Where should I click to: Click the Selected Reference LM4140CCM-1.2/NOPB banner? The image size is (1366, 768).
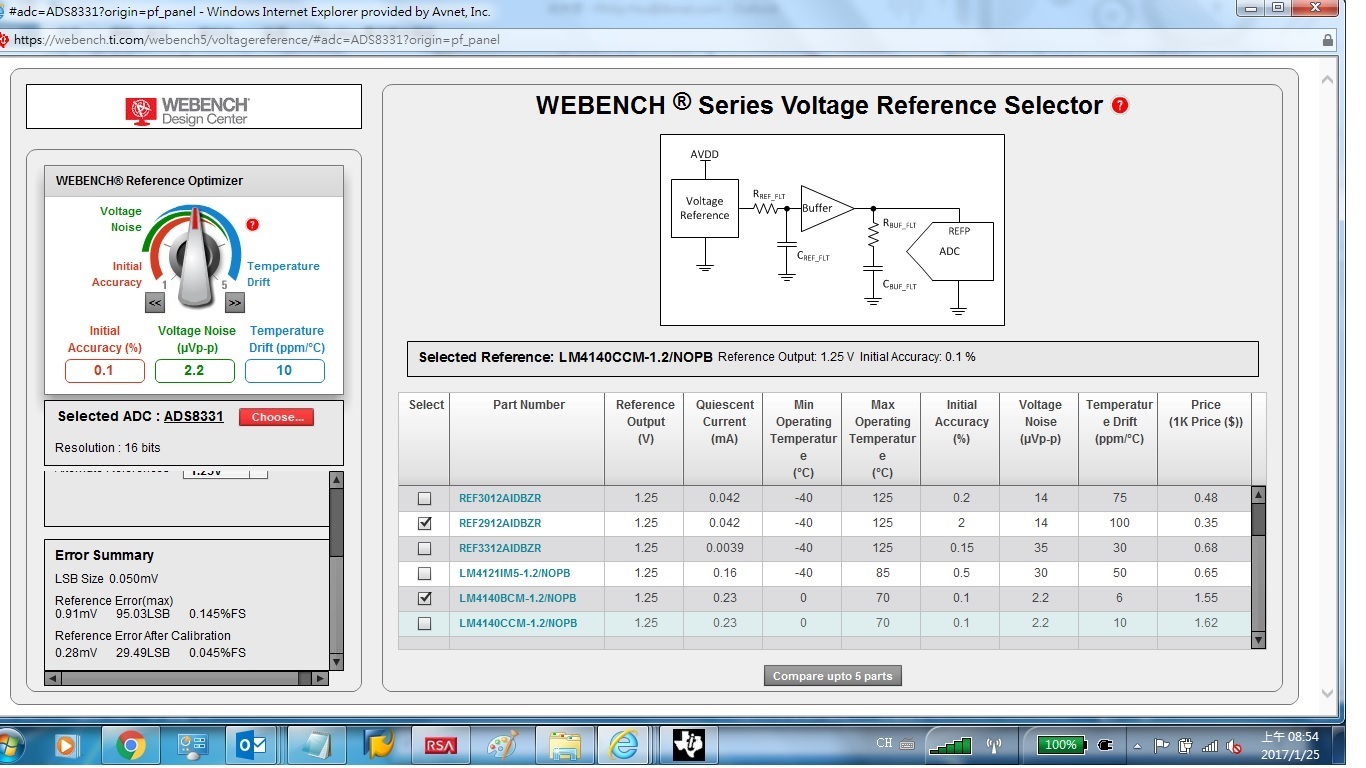click(x=832, y=357)
